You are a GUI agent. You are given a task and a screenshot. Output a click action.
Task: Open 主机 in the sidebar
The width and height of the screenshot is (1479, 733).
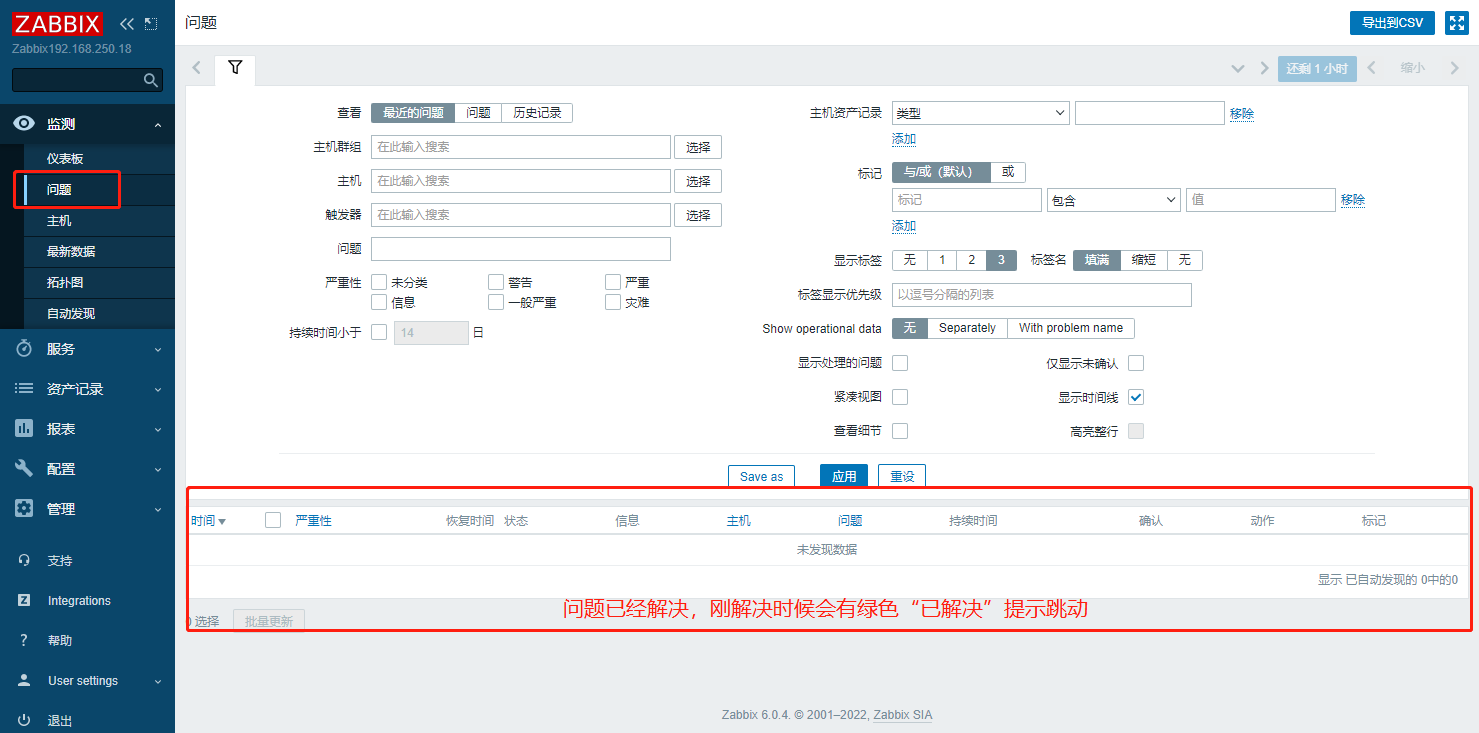tap(59, 221)
